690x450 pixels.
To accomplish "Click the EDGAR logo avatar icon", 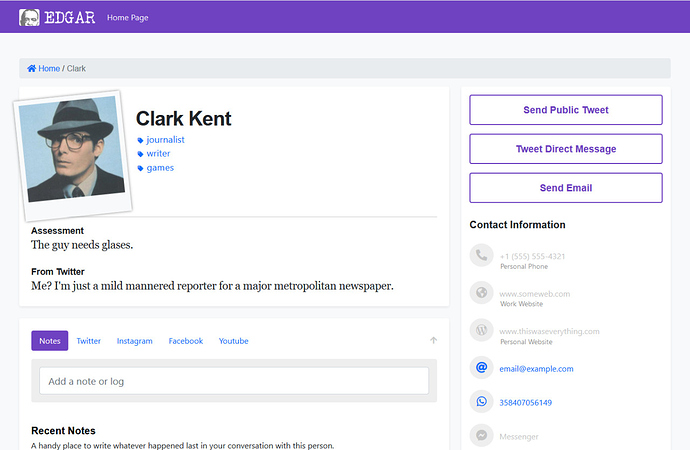I will point(29,18).
